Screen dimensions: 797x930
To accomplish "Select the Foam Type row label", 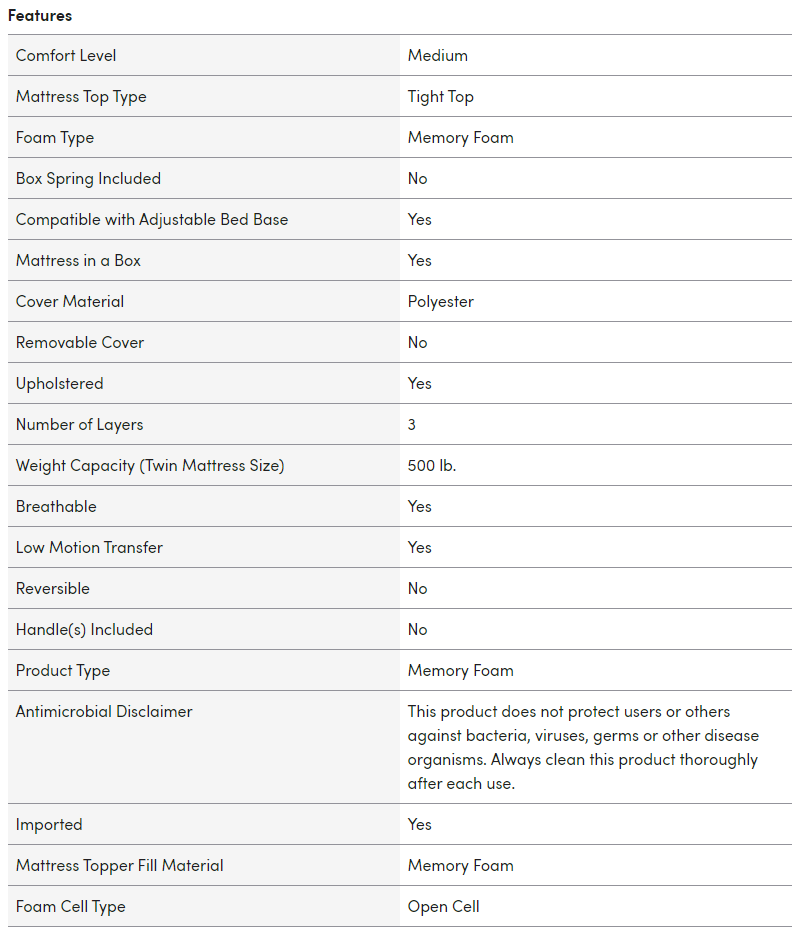I will coord(55,138).
